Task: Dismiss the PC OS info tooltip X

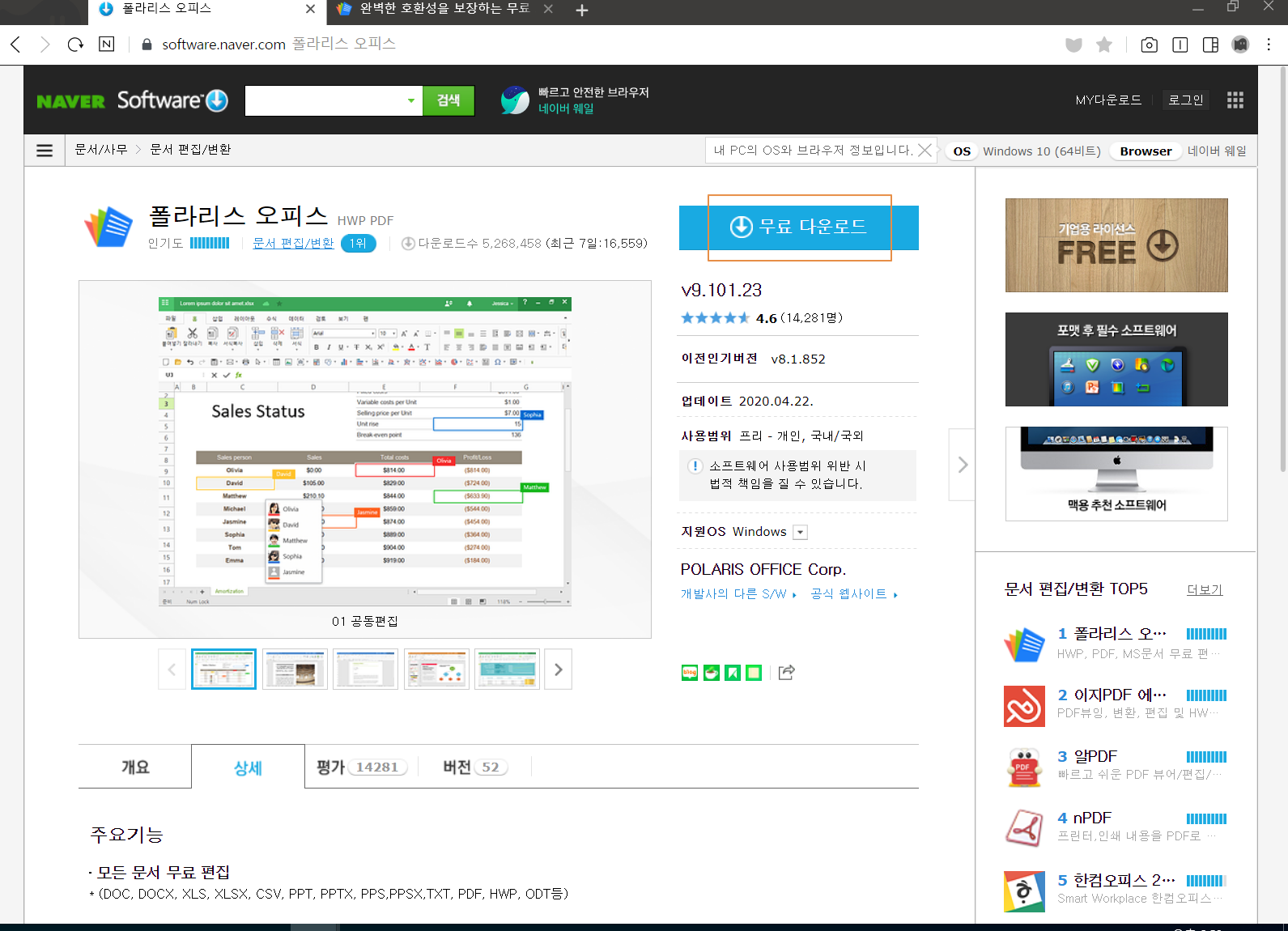Action: coord(925,151)
